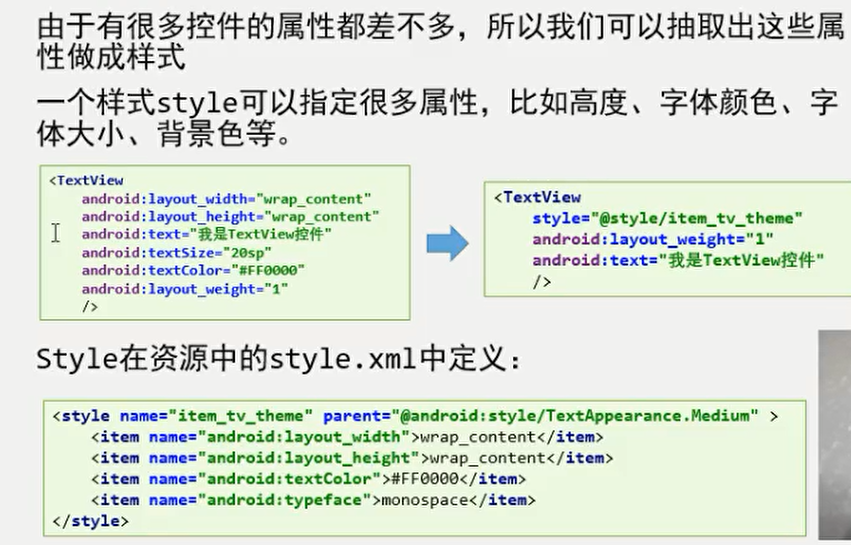Click the <TextView tag in right code box
Screen dimensions: 851x545
coord(537,198)
